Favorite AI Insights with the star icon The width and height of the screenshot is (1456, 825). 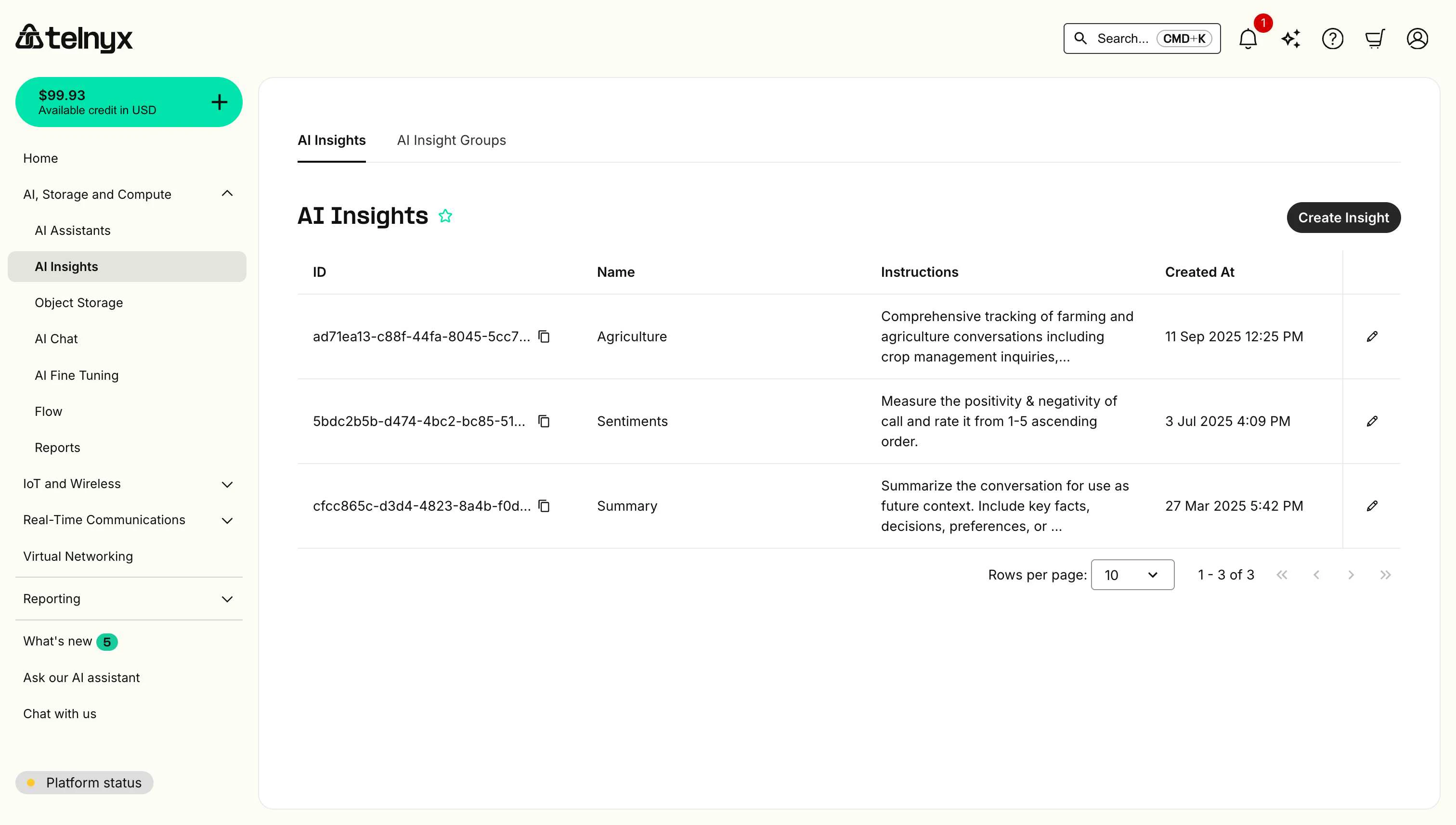click(446, 215)
